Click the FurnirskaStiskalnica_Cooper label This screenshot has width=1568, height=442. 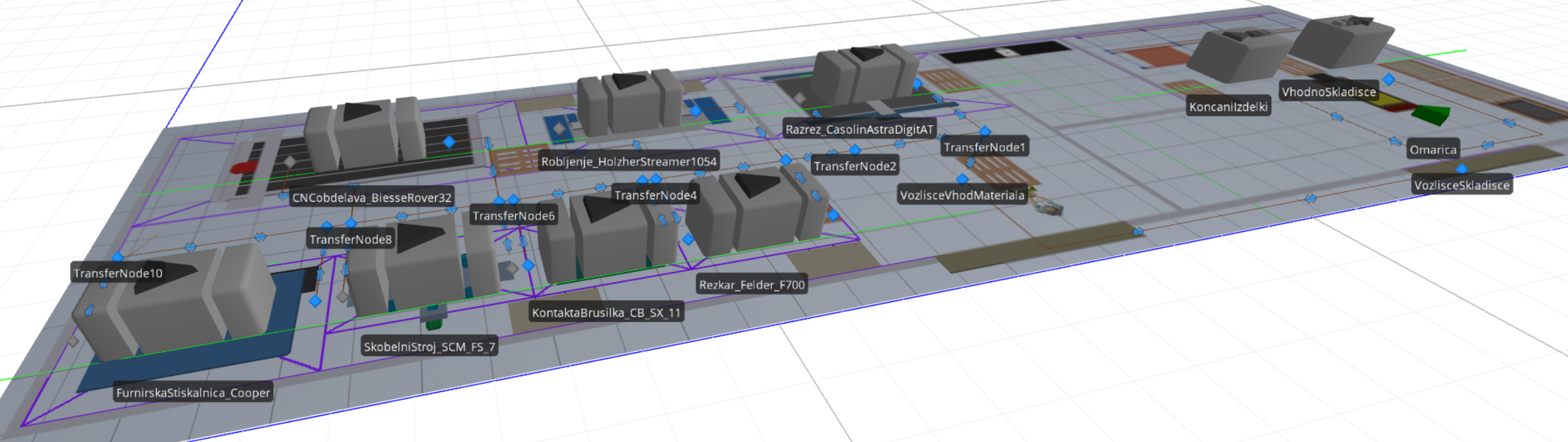(193, 393)
